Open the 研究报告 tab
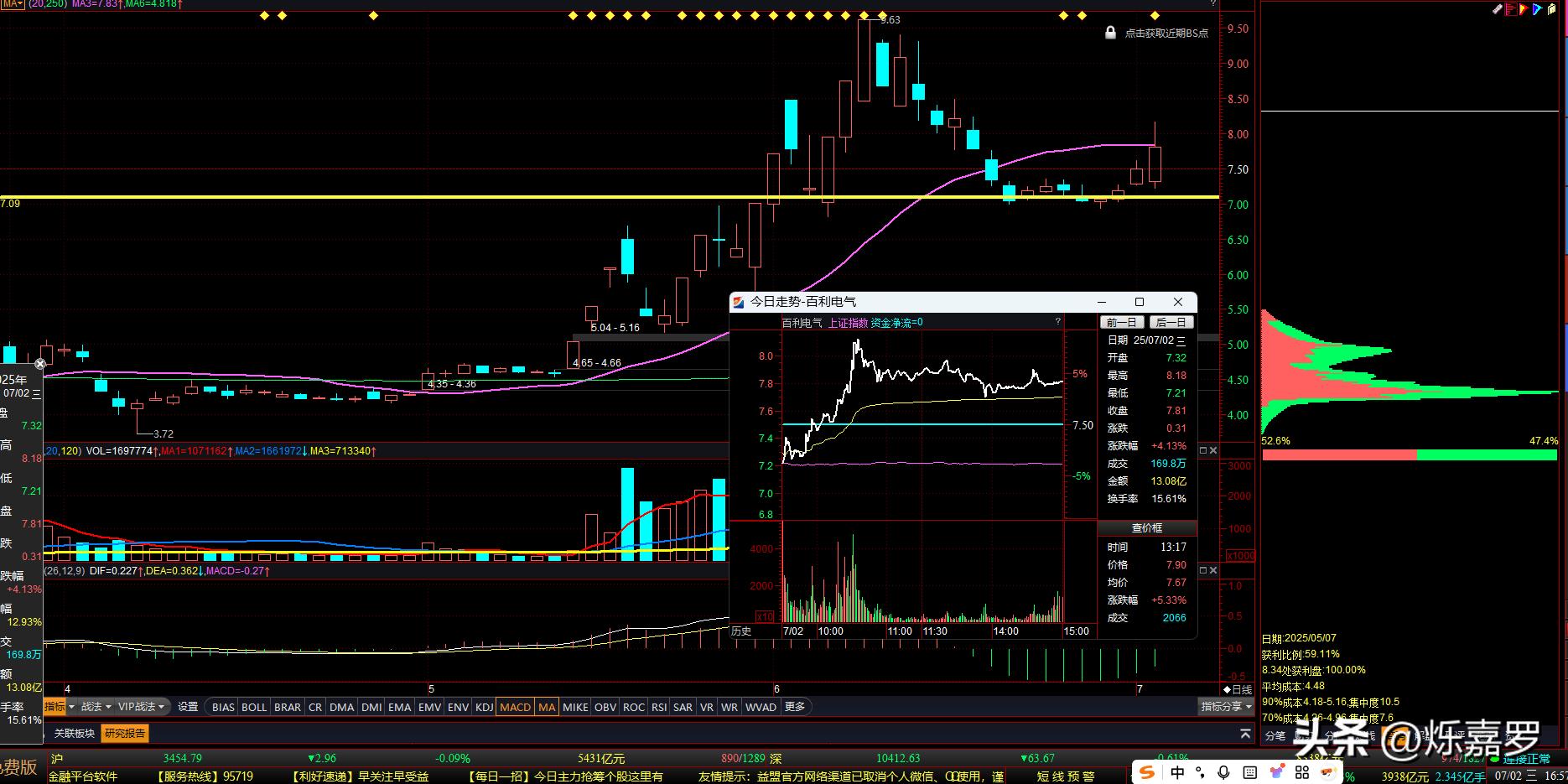1568x784 pixels. (x=125, y=733)
